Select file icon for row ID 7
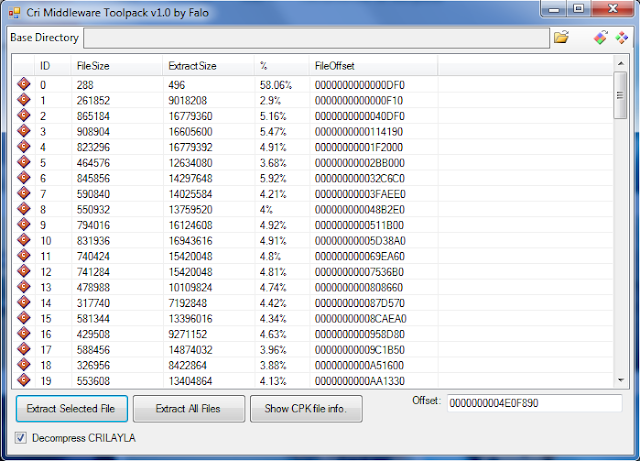The image size is (640, 461). coord(24,193)
